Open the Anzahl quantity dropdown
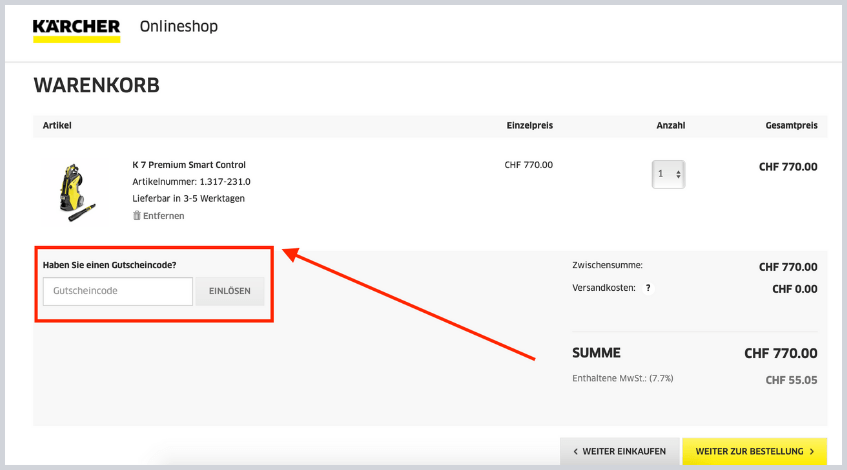 (x=667, y=174)
